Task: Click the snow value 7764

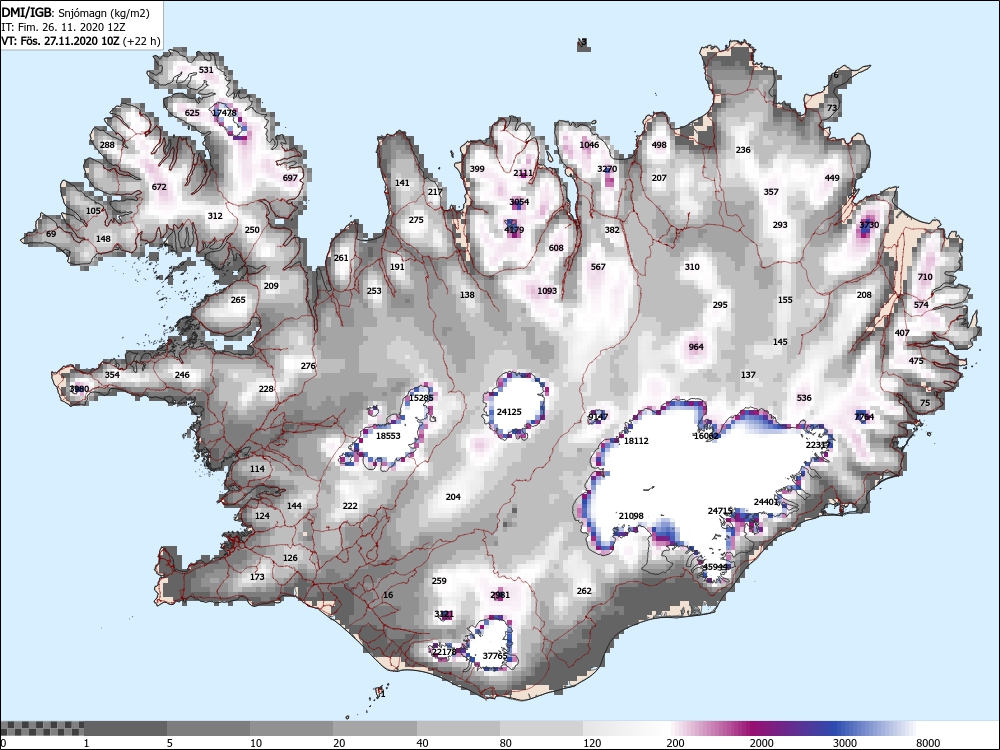Action: [865, 417]
